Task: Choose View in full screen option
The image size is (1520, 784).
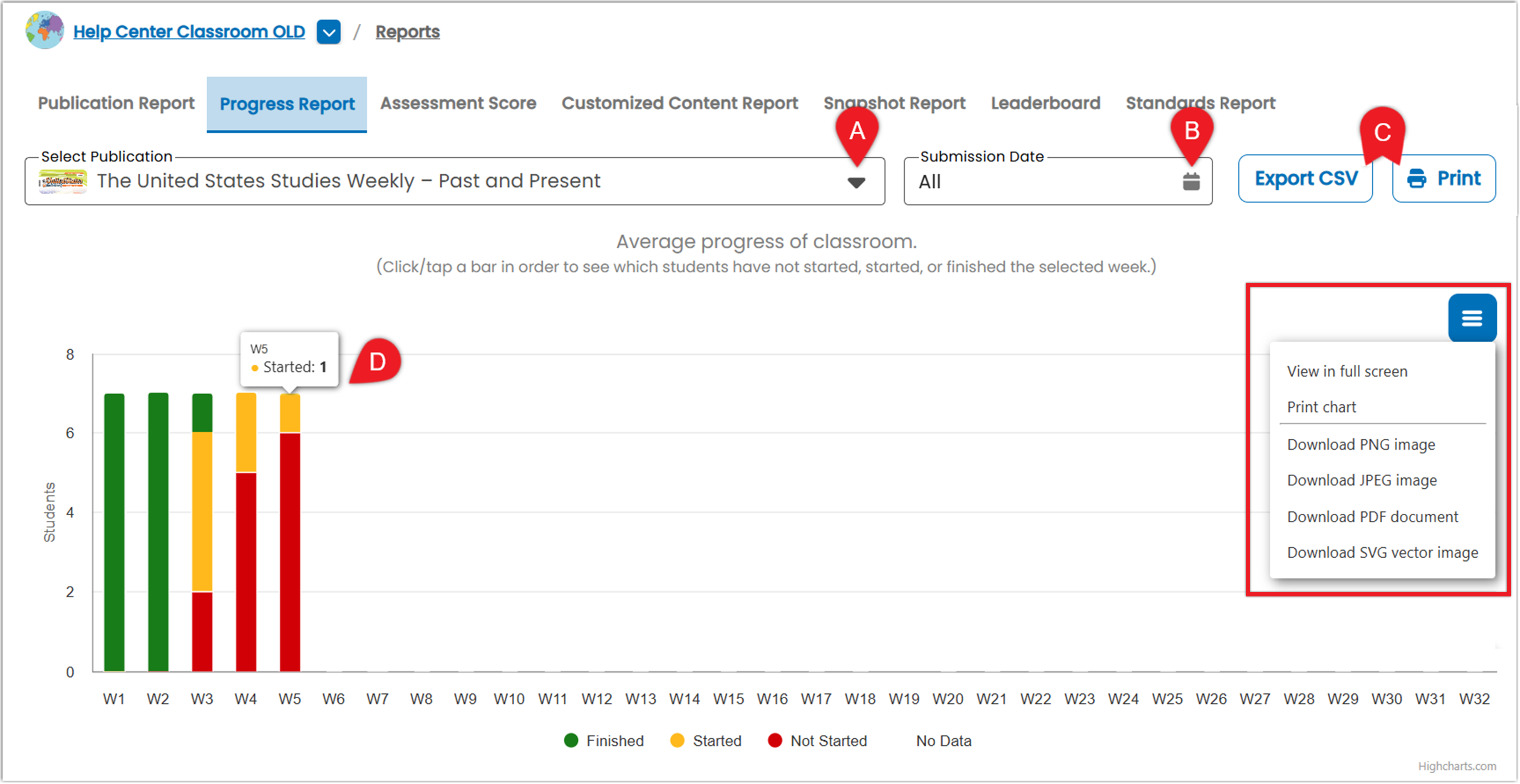Action: pos(1347,371)
